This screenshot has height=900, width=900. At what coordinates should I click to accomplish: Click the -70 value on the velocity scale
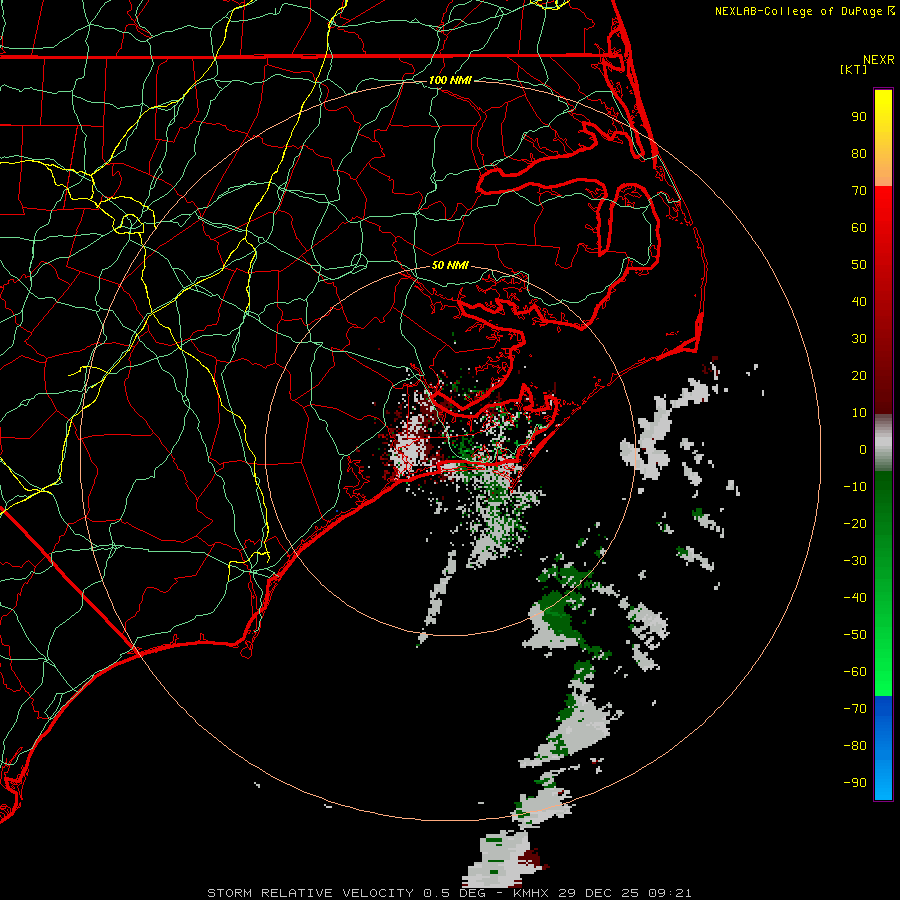coord(855,709)
